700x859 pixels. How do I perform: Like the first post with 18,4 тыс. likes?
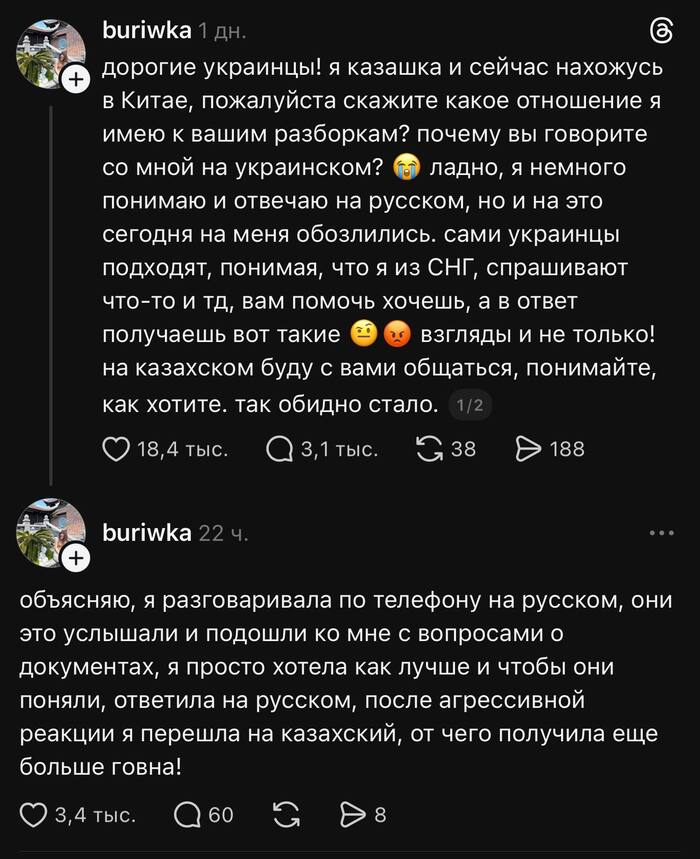pos(117,449)
